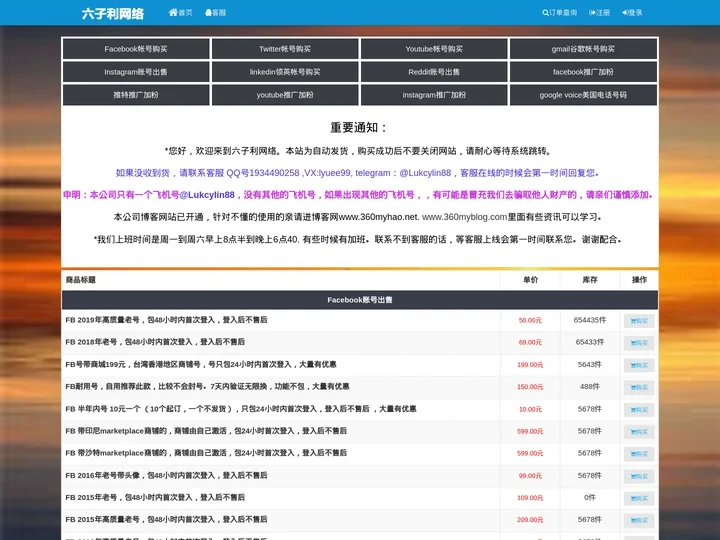Viewport: 720px width, 540px height.
Task: Click the FB 2016年老号带头像 product title
Action: click(x=166, y=475)
